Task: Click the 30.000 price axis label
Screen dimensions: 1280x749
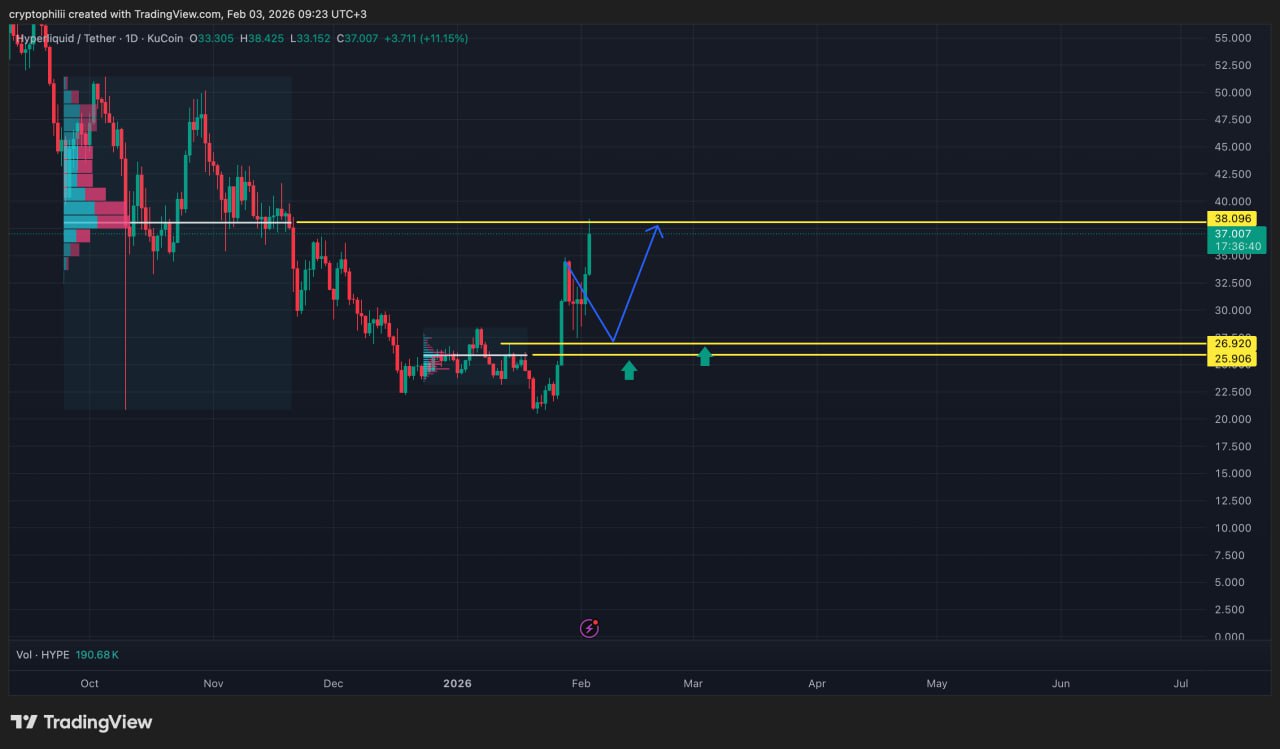Action: coord(1233,310)
